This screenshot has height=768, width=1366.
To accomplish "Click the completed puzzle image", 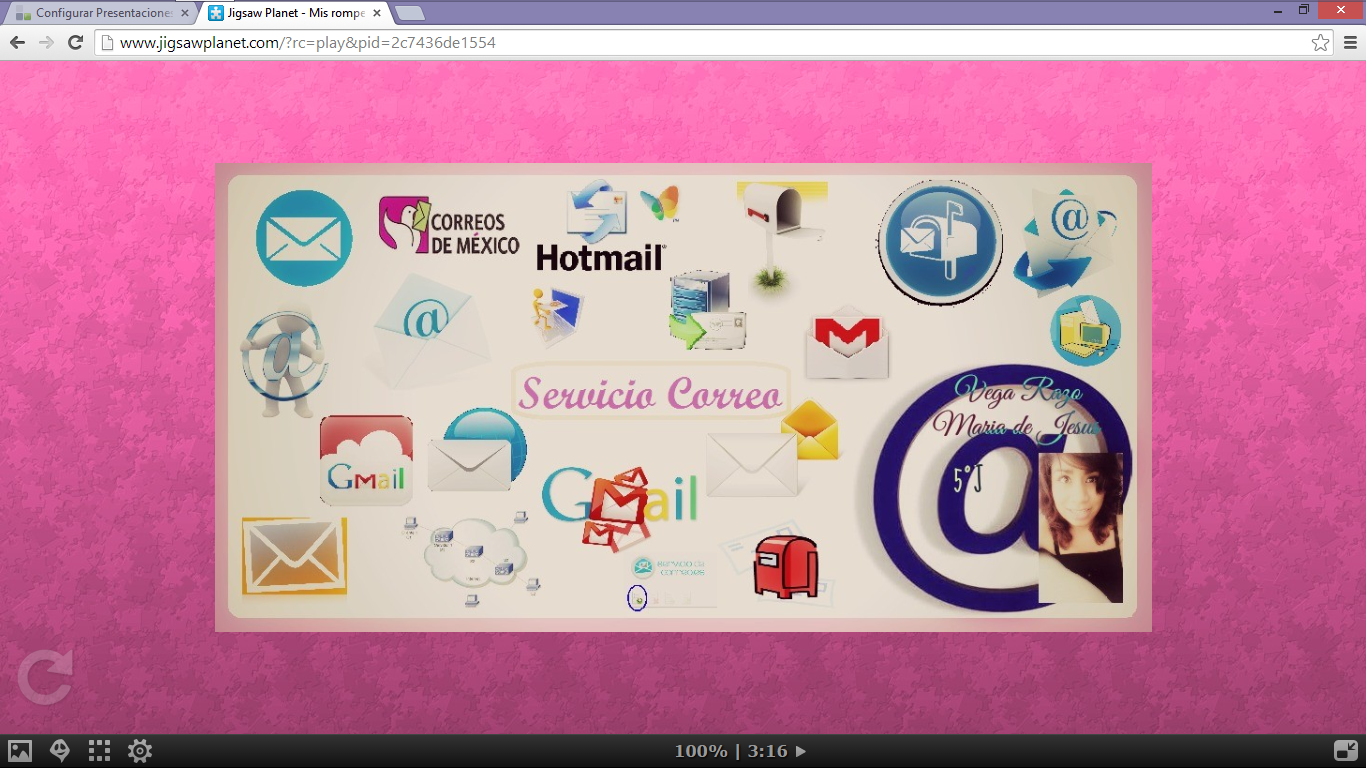I will tap(683, 397).
